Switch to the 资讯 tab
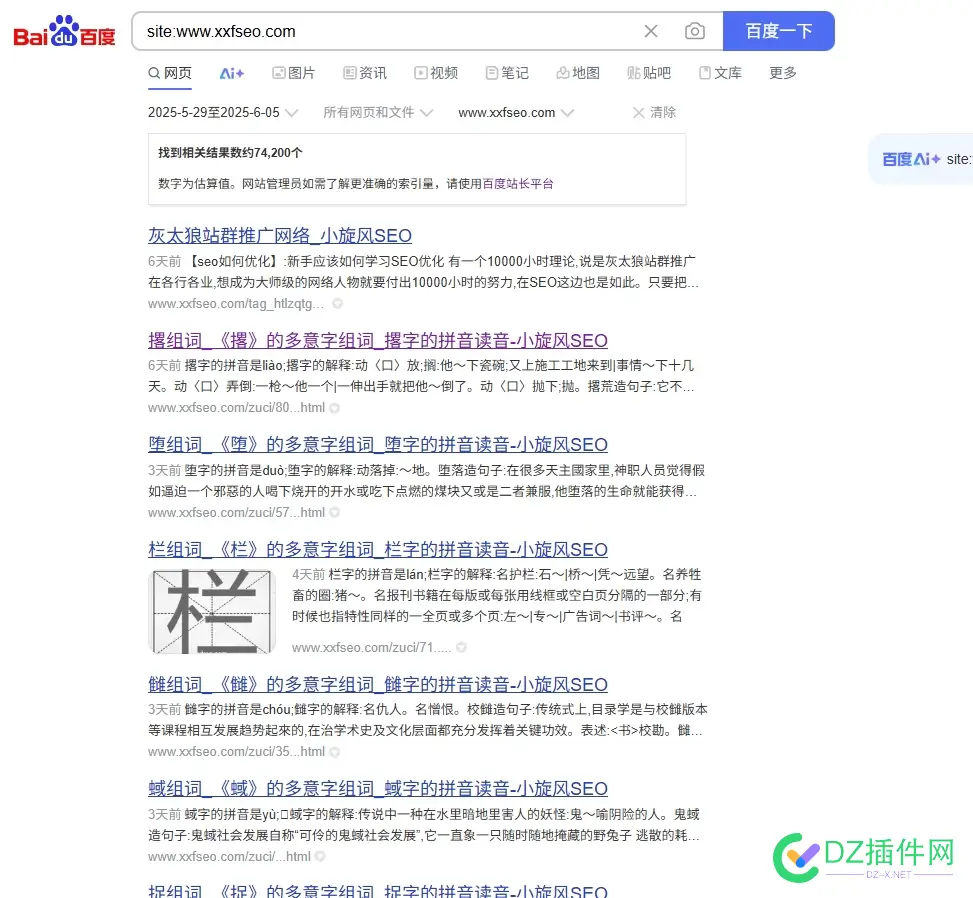 365,73
